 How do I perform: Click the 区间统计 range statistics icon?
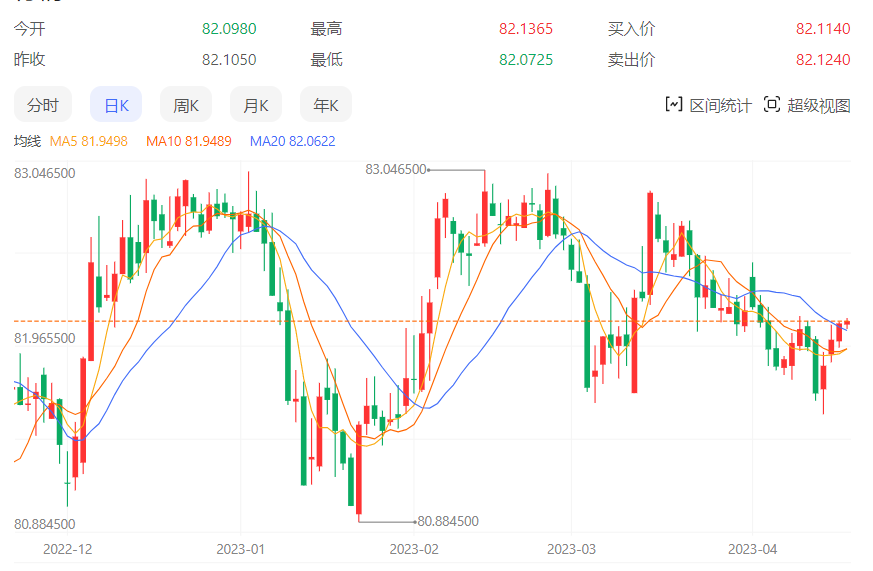(674, 104)
